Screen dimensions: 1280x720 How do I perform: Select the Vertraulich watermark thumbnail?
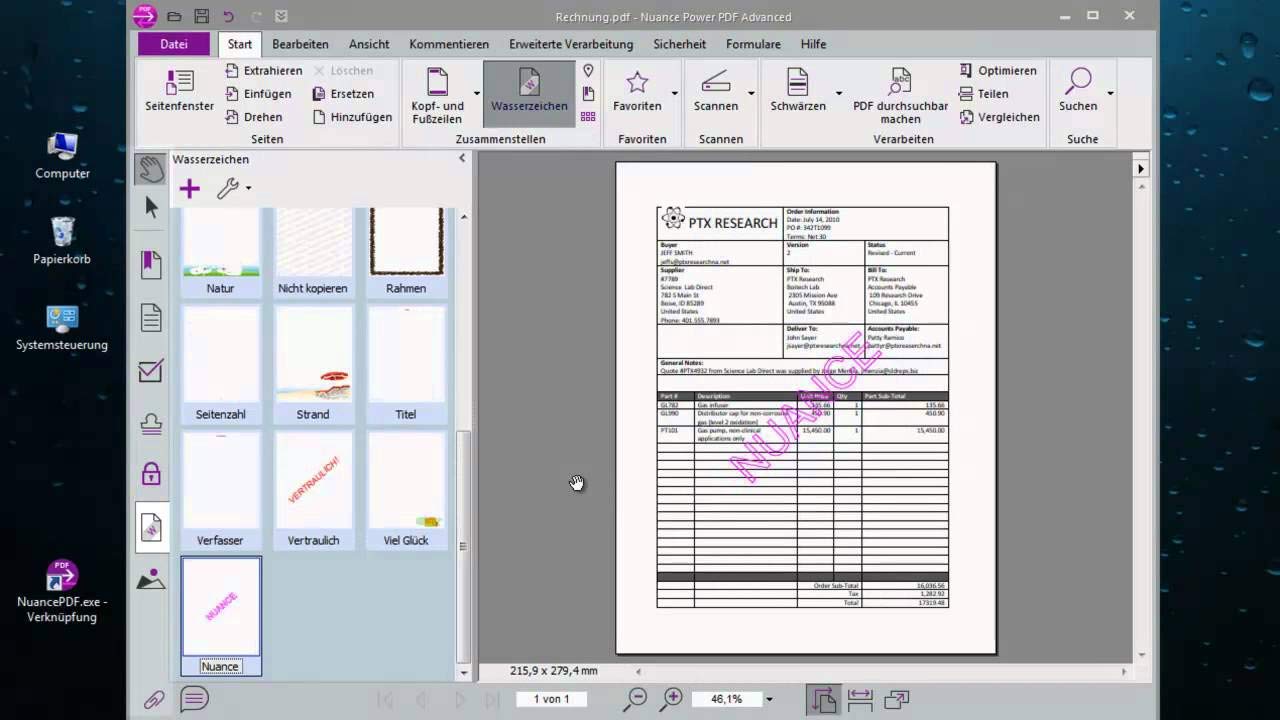[313, 489]
